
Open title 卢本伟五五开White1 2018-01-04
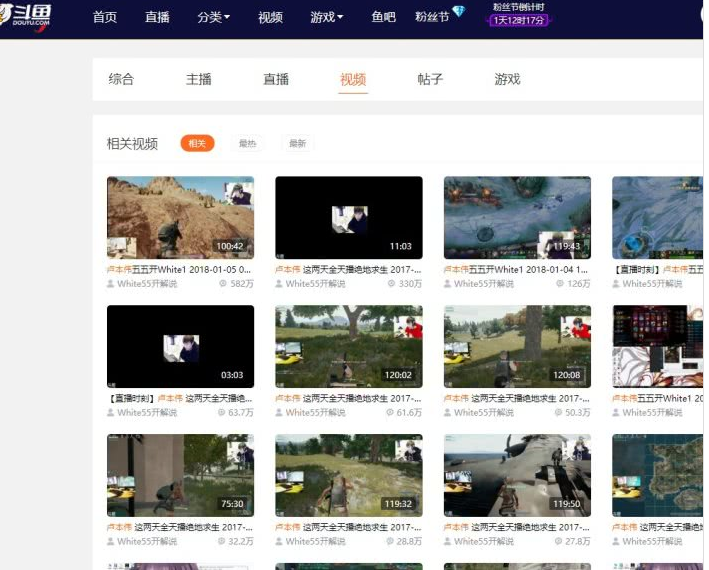coord(516,269)
